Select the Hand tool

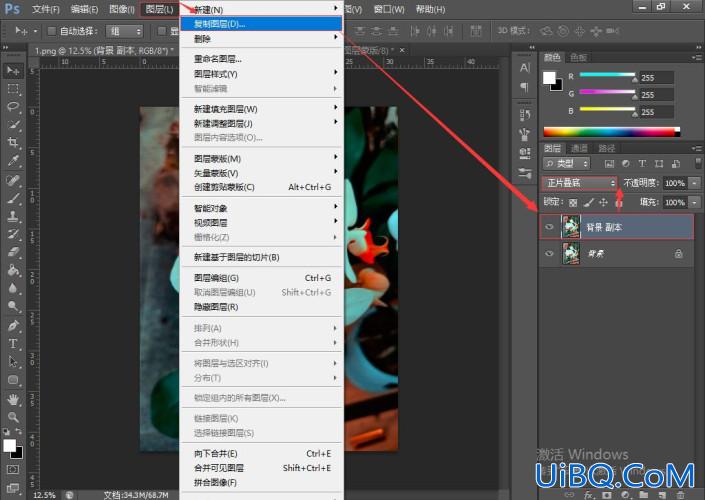(x=13, y=399)
